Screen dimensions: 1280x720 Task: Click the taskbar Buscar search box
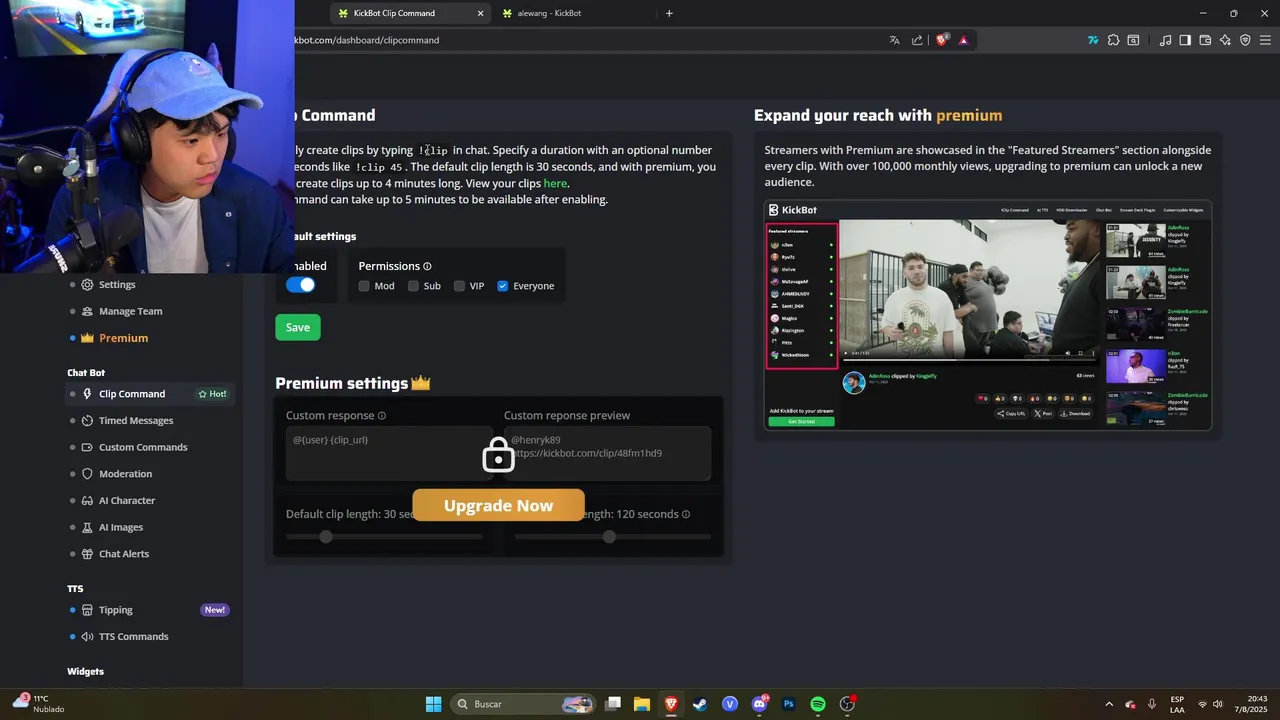[x=523, y=704]
